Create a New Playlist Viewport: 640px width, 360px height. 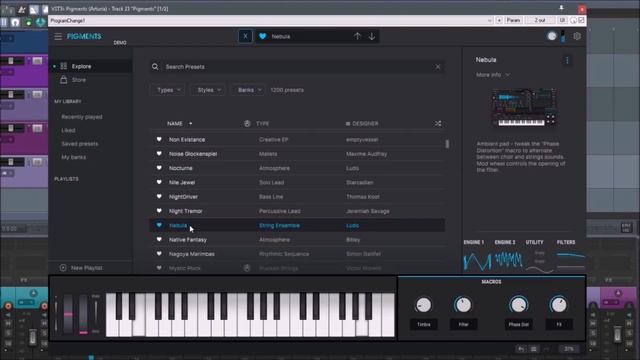coord(81,268)
